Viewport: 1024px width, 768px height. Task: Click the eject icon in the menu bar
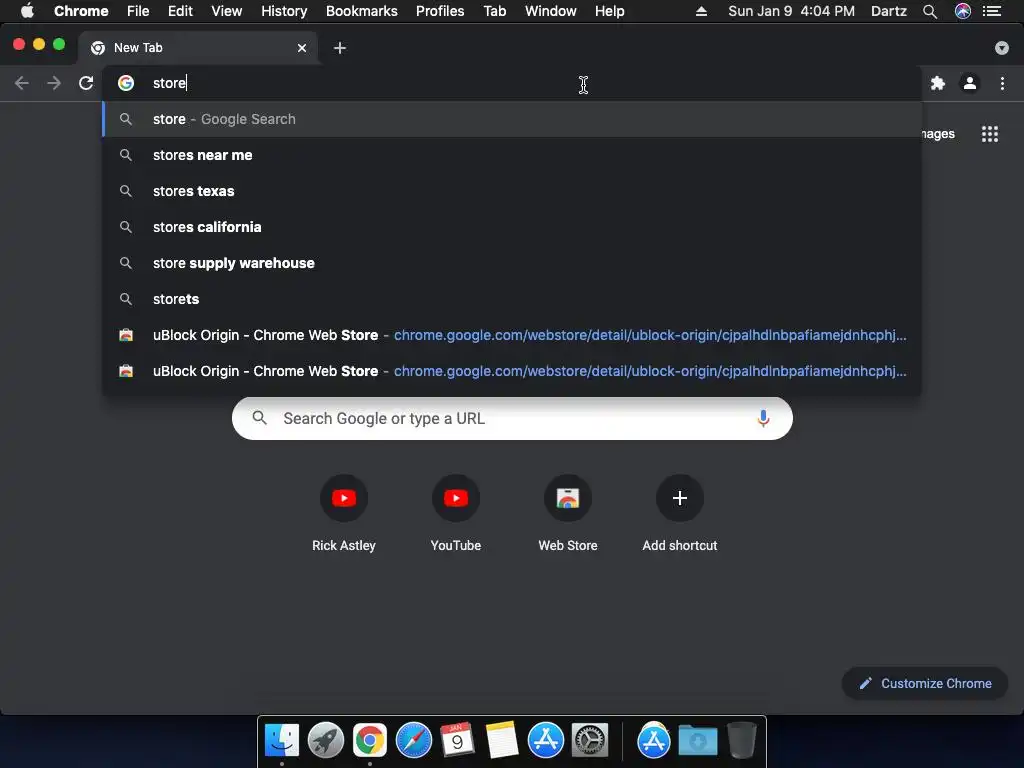pyautogui.click(x=701, y=11)
